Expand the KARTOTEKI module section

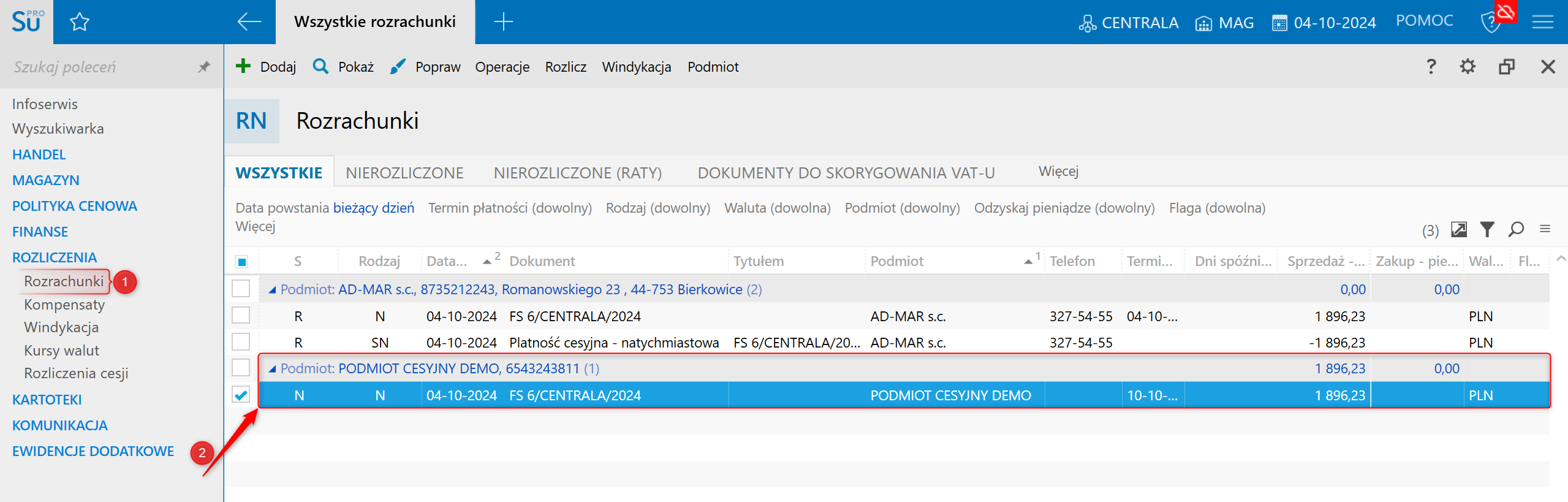point(47,400)
